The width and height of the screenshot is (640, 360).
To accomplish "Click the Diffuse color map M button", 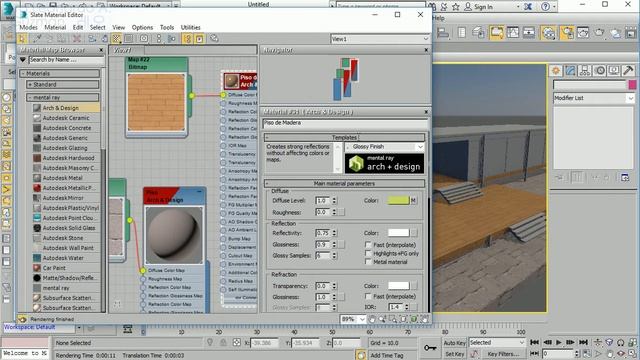I will 413,200.
